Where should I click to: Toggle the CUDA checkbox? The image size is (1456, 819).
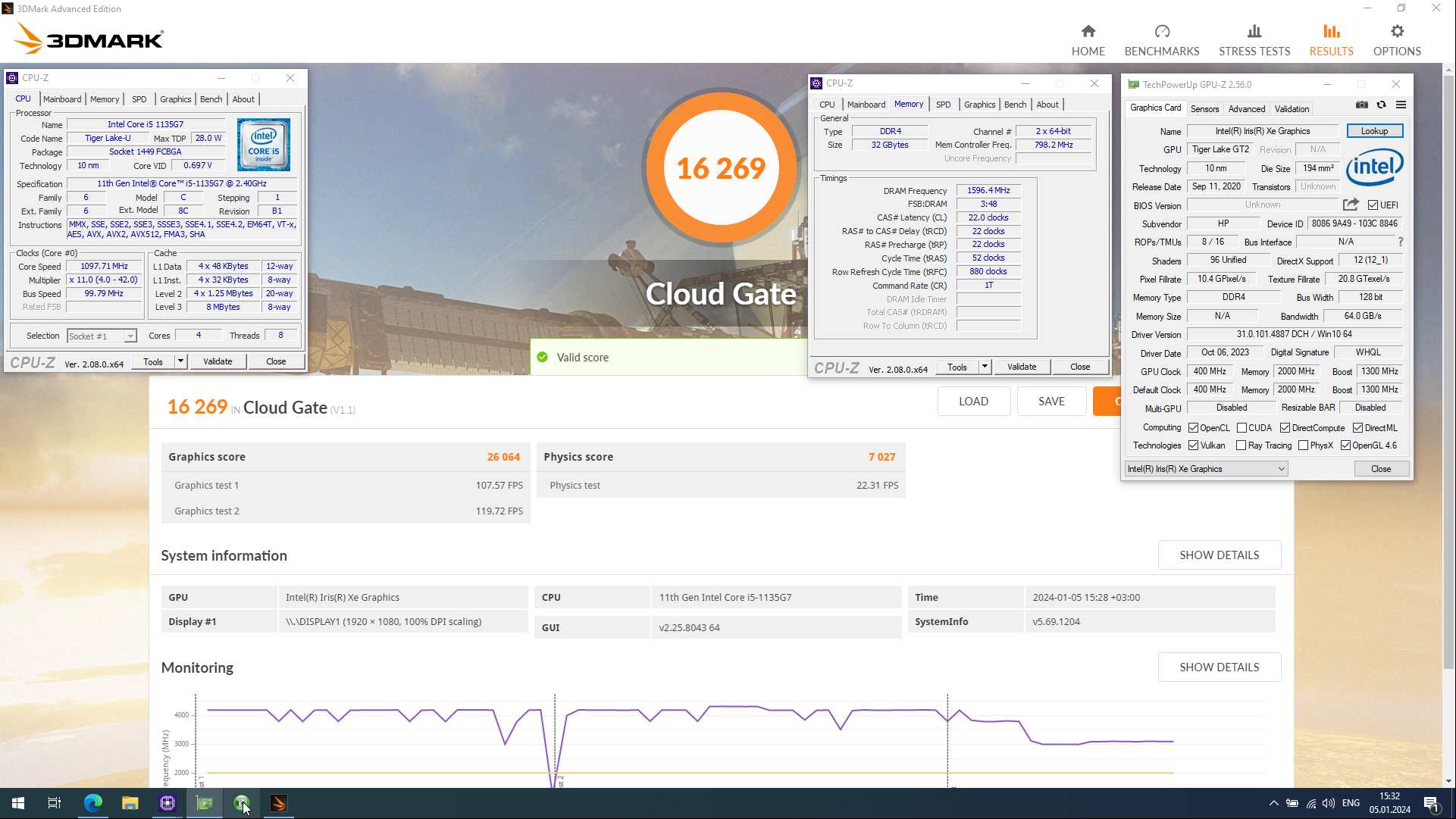(x=1242, y=428)
